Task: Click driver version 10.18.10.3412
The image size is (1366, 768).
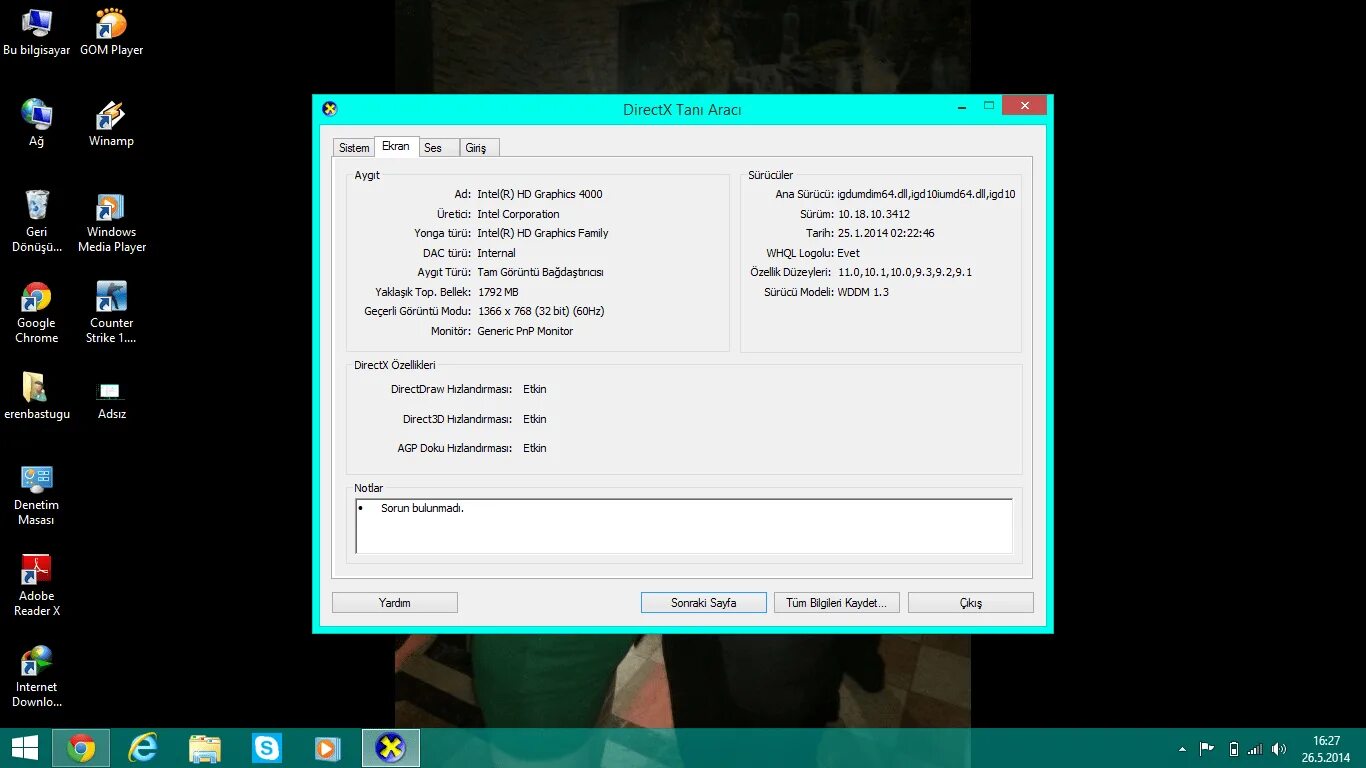Action: 874,214
